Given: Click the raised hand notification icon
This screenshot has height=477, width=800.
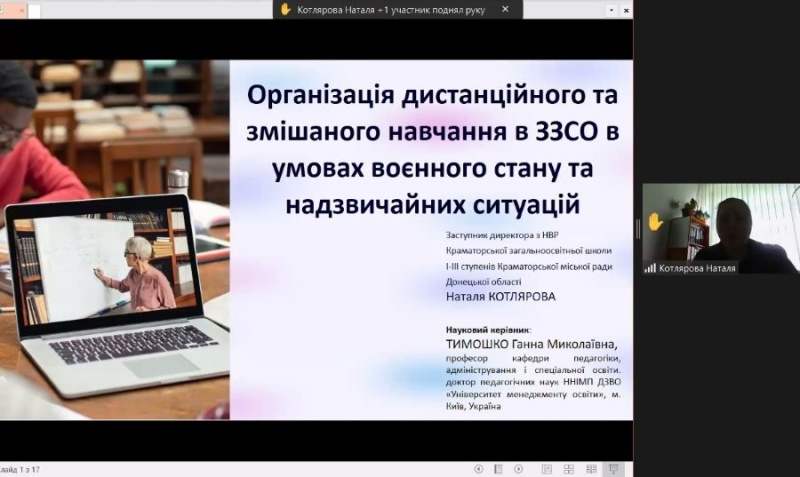Looking at the screenshot, I should click(285, 9).
